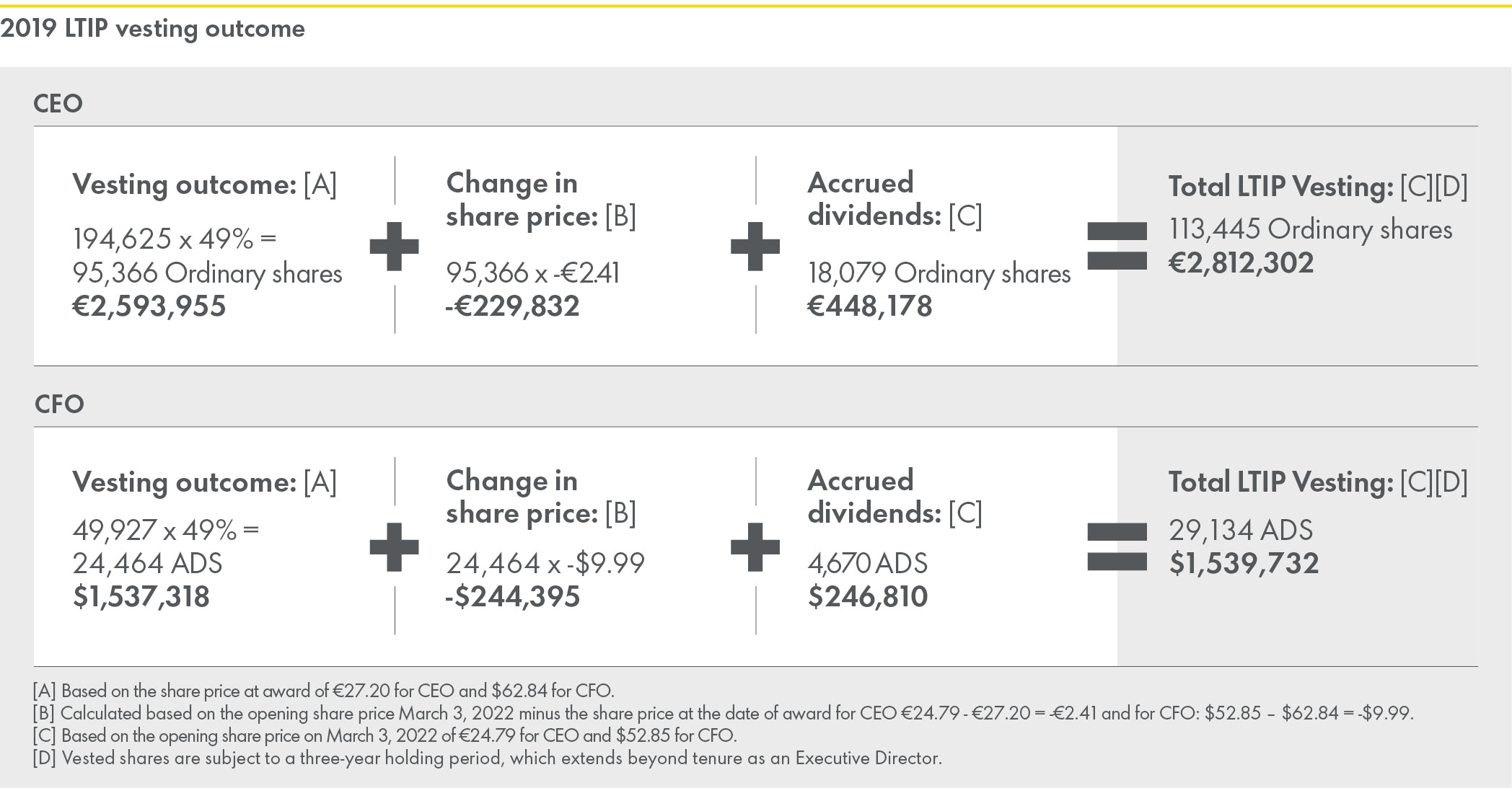This screenshot has width=1512, height=788.
Task: Click the "2019 LTIP vesting outcome" title
Action: (x=153, y=29)
